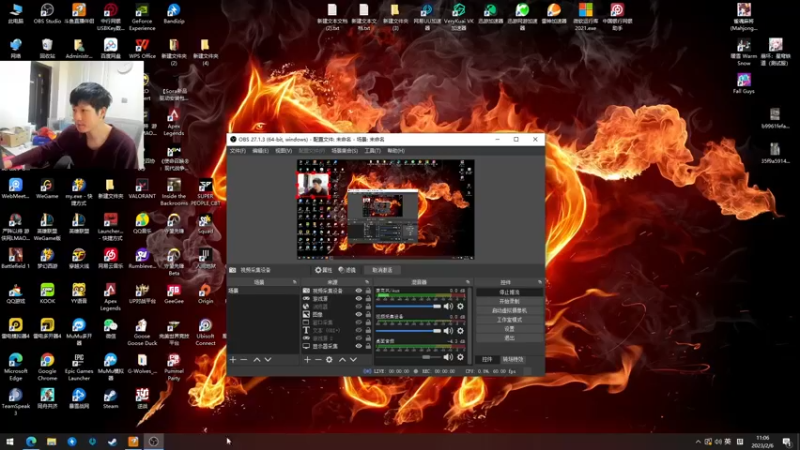Viewport: 800px width, 450px height.
Task: Click Windows Start button on taskbar
Action: point(10,441)
